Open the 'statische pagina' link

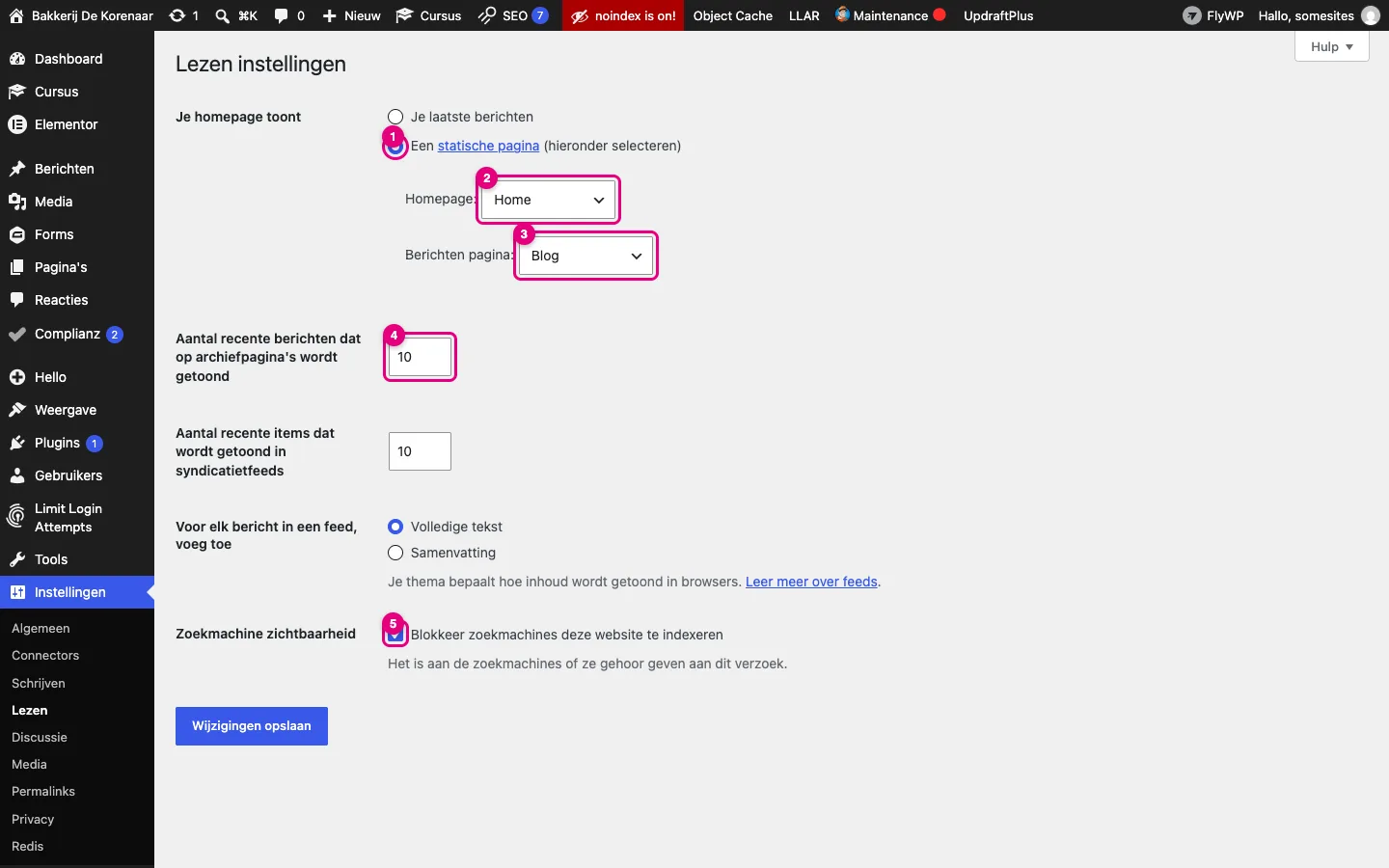click(488, 146)
